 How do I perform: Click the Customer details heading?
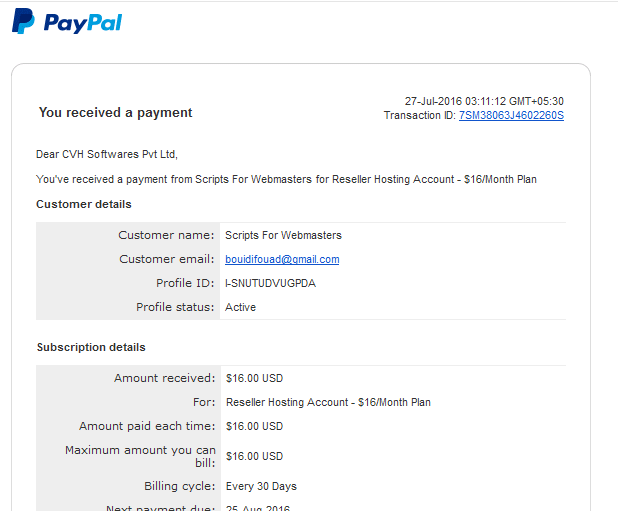coord(84,204)
